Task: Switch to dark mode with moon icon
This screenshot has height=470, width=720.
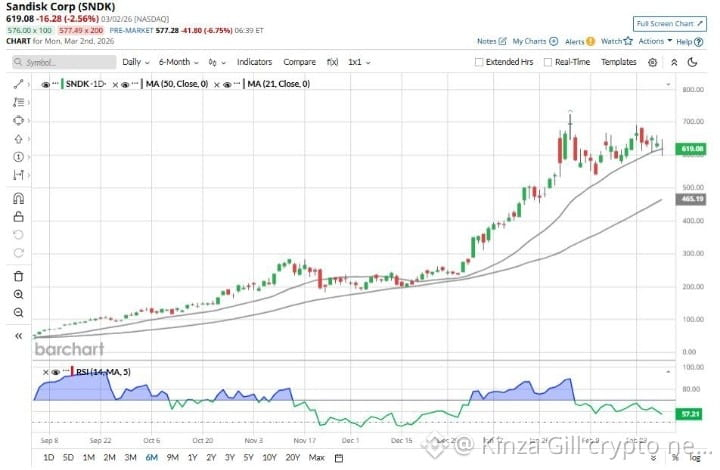Action: click(x=693, y=62)
